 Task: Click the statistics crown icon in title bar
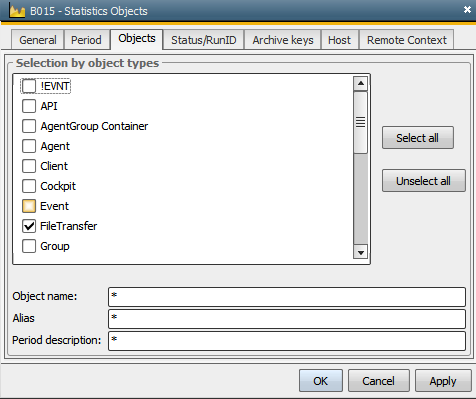[17, 11]
